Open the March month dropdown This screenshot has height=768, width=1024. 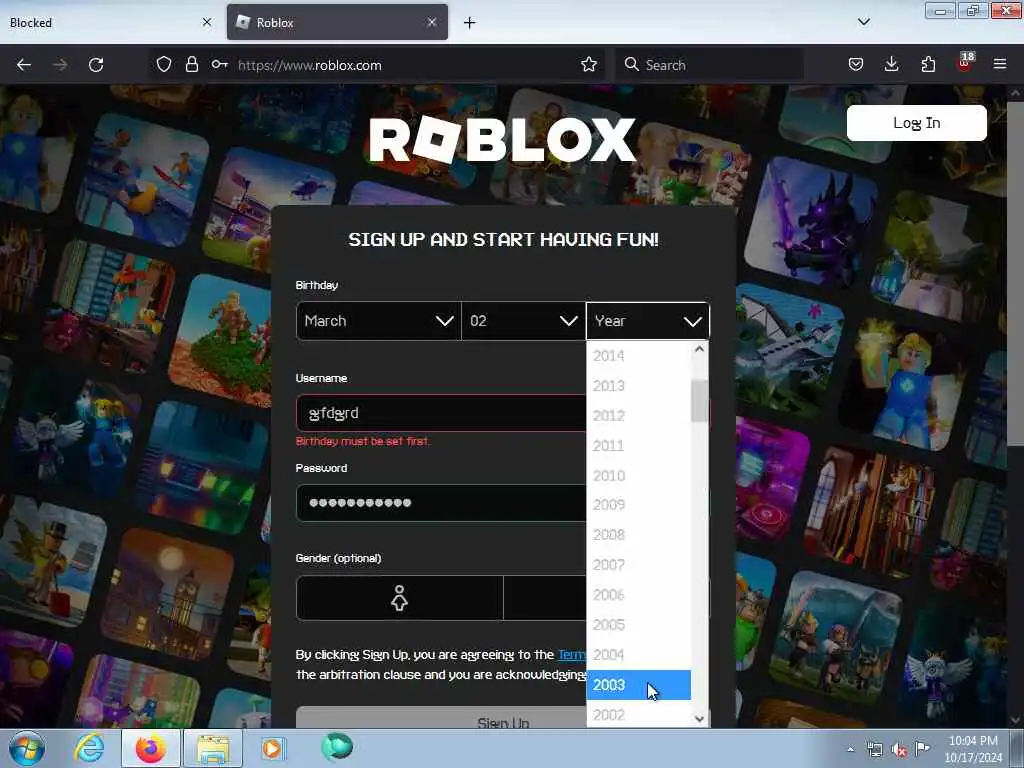(x=379, y=321)
